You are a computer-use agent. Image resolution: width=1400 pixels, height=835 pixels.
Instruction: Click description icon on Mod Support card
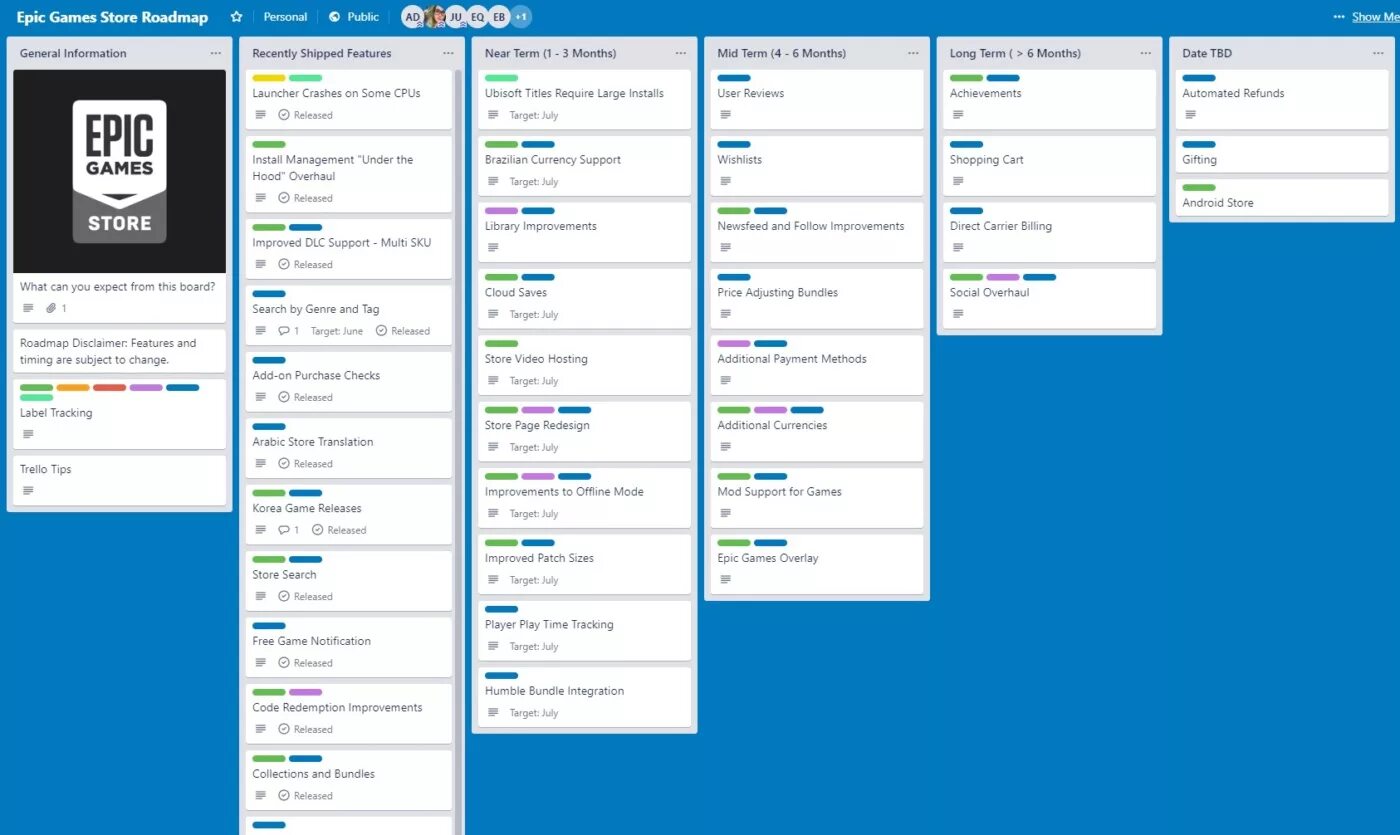click(x=725, y=513)
